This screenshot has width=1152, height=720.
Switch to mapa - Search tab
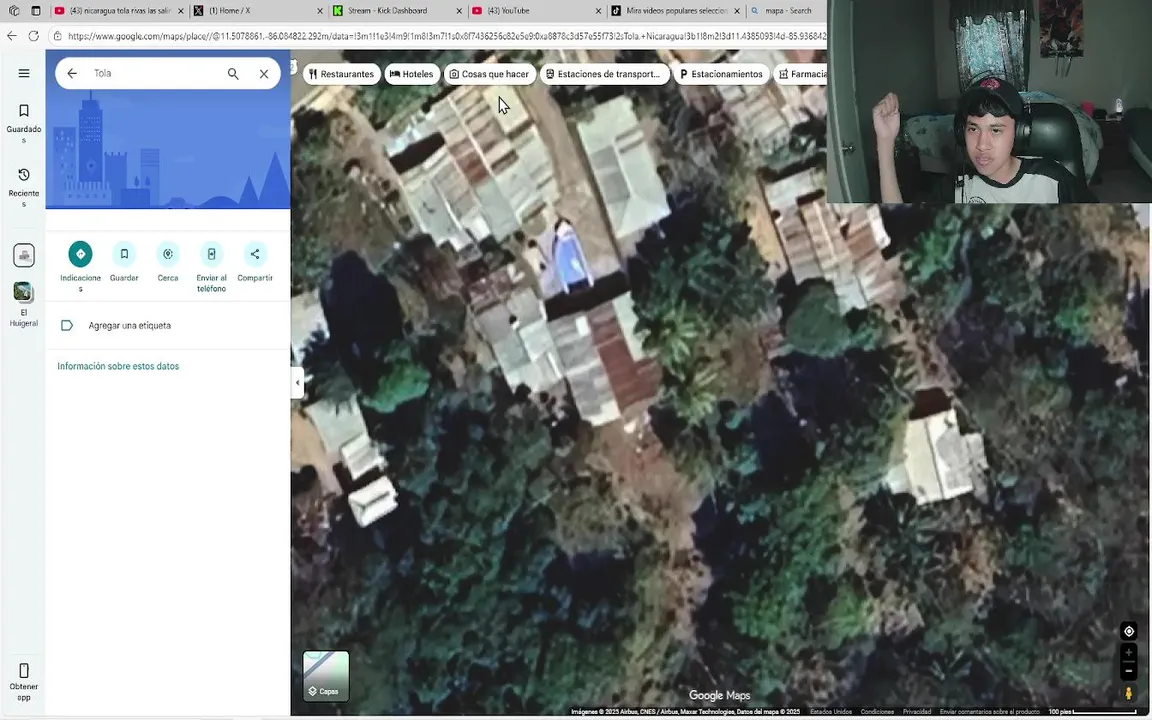click(x=786, y=11)
